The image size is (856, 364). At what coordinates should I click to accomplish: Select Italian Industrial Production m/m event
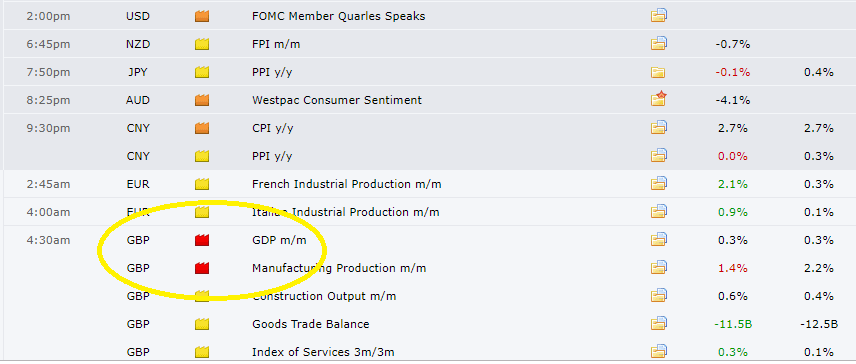346,212
